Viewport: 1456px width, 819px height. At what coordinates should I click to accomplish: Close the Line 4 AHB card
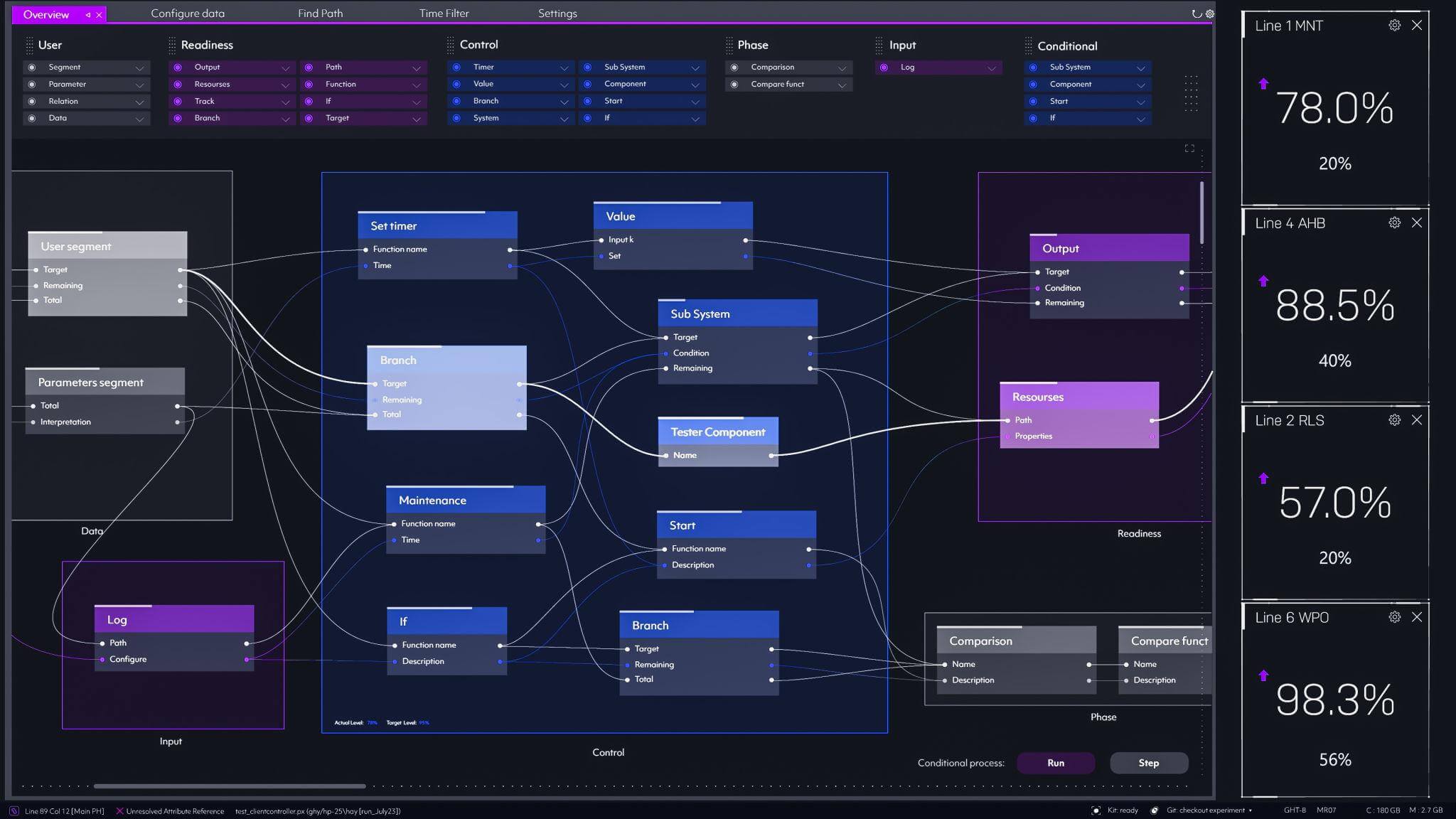pos(1417,223)
